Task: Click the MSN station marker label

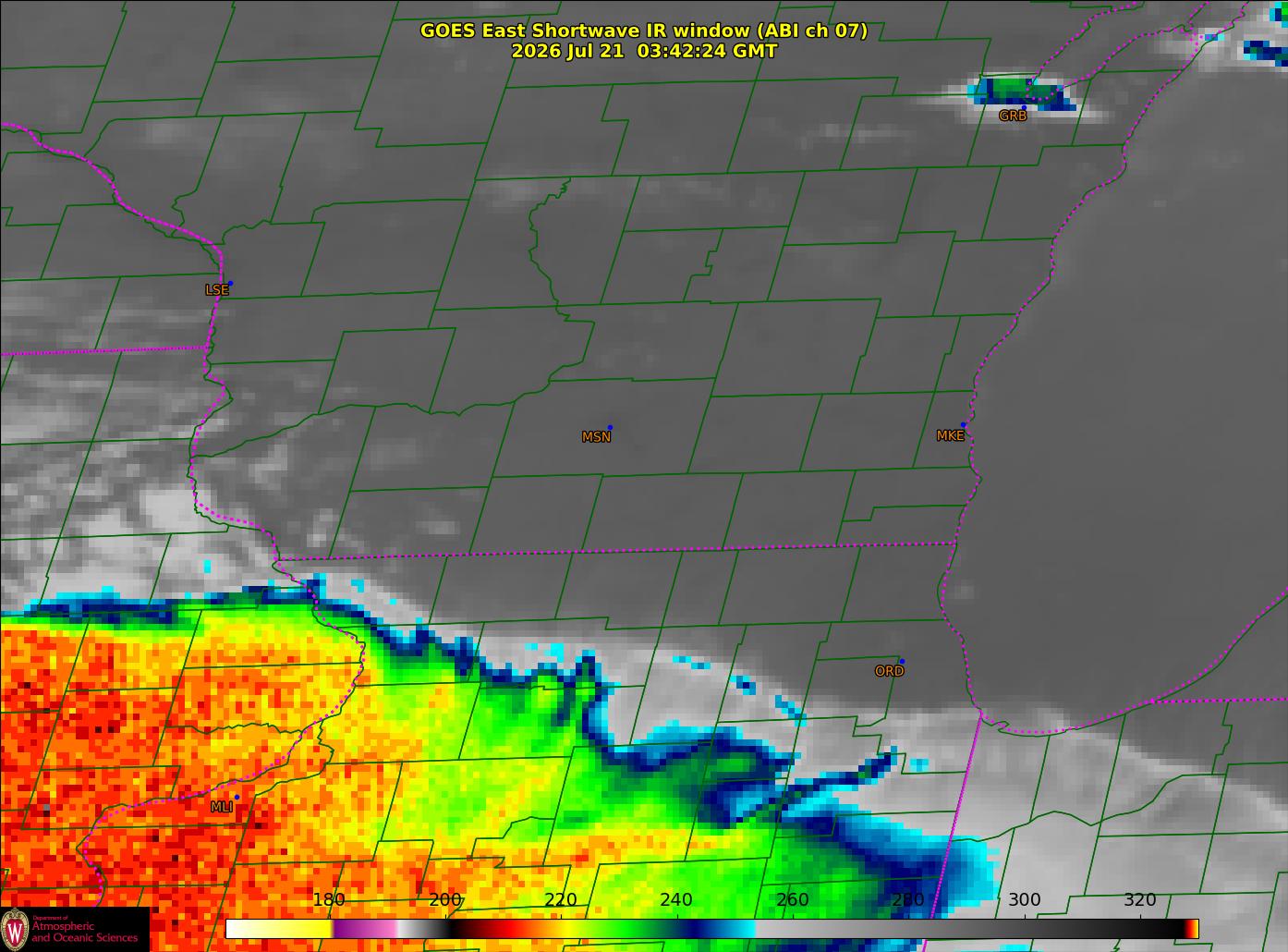Action: [x=596, y=437]
